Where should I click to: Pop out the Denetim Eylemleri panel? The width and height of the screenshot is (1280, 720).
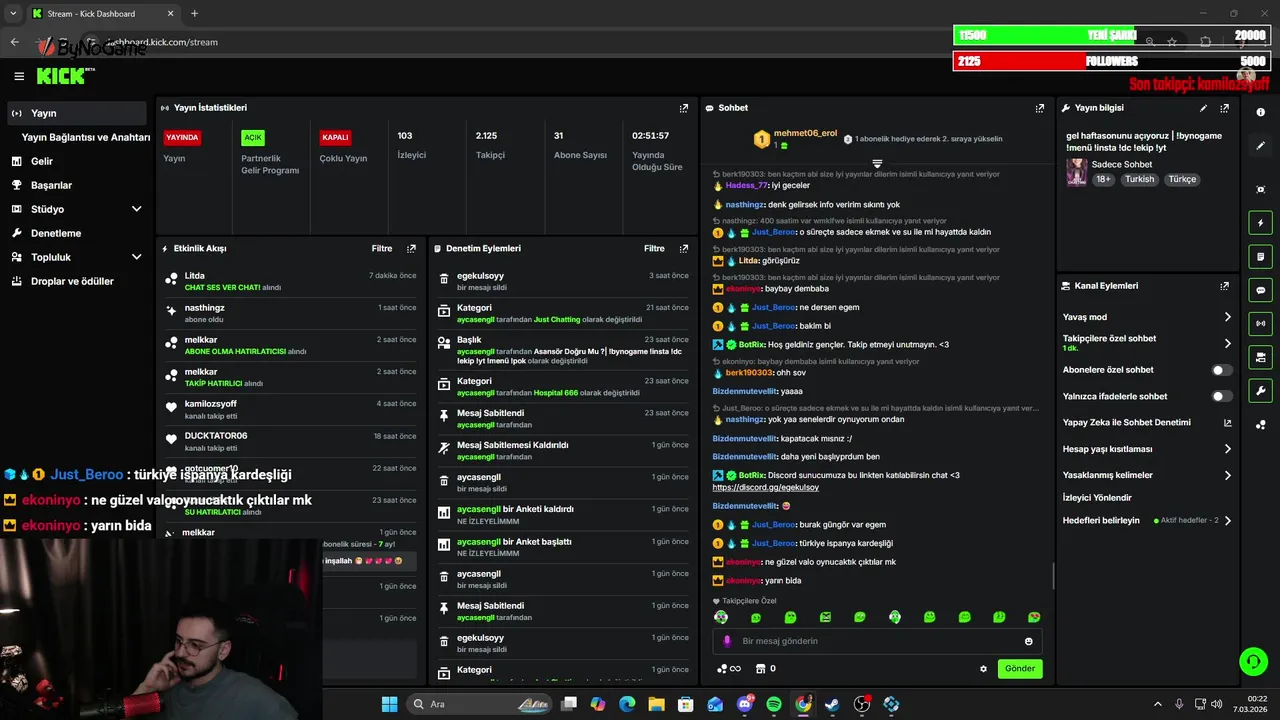(x=684, y=248)
